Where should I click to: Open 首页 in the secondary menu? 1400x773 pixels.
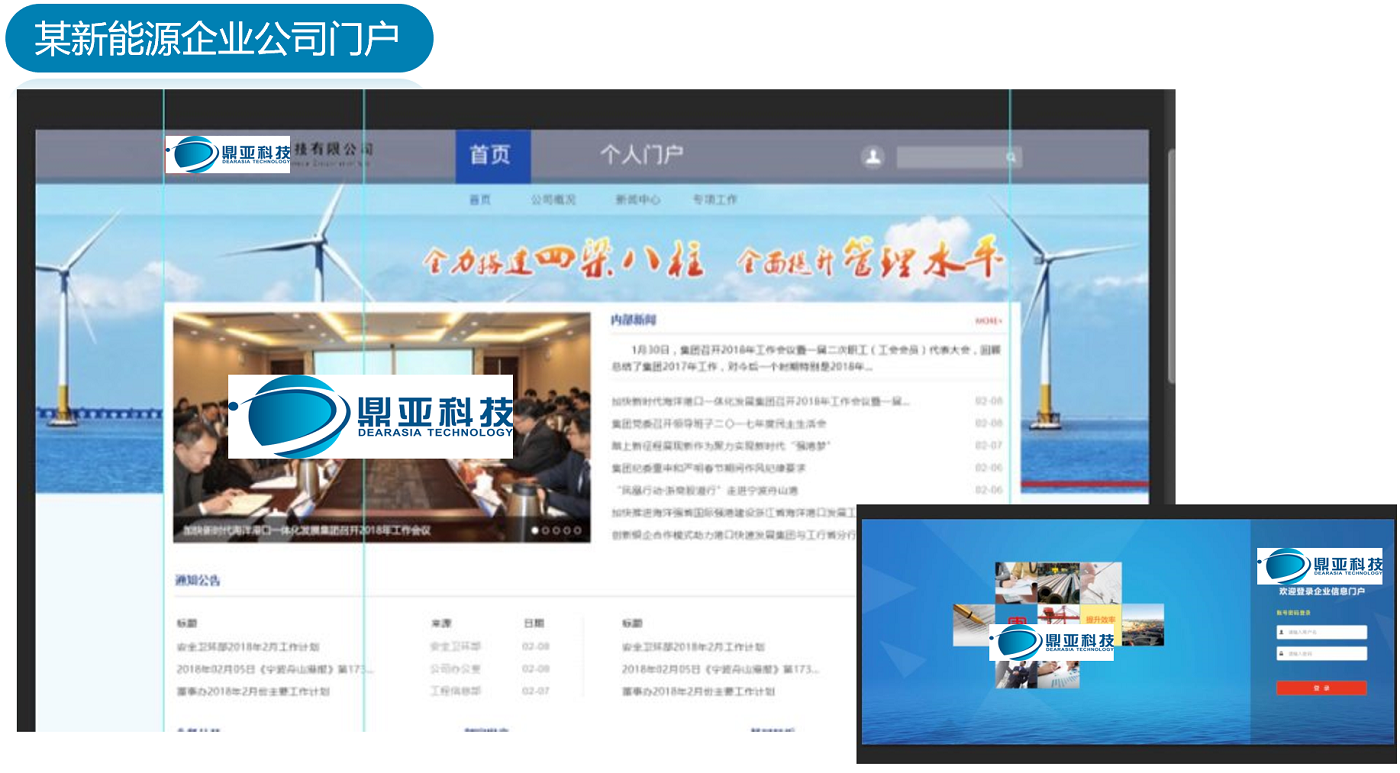tap(480, 200)
